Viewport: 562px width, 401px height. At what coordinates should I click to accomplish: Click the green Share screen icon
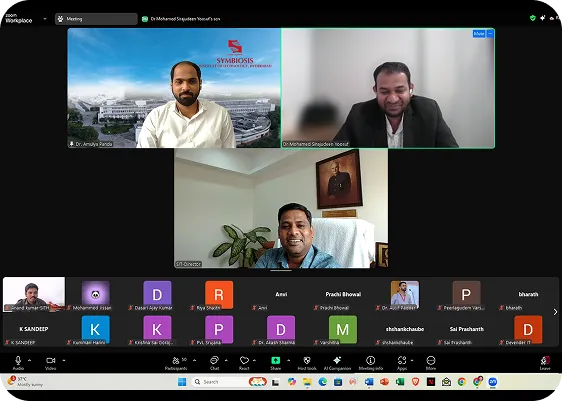[x=275, y=360]
